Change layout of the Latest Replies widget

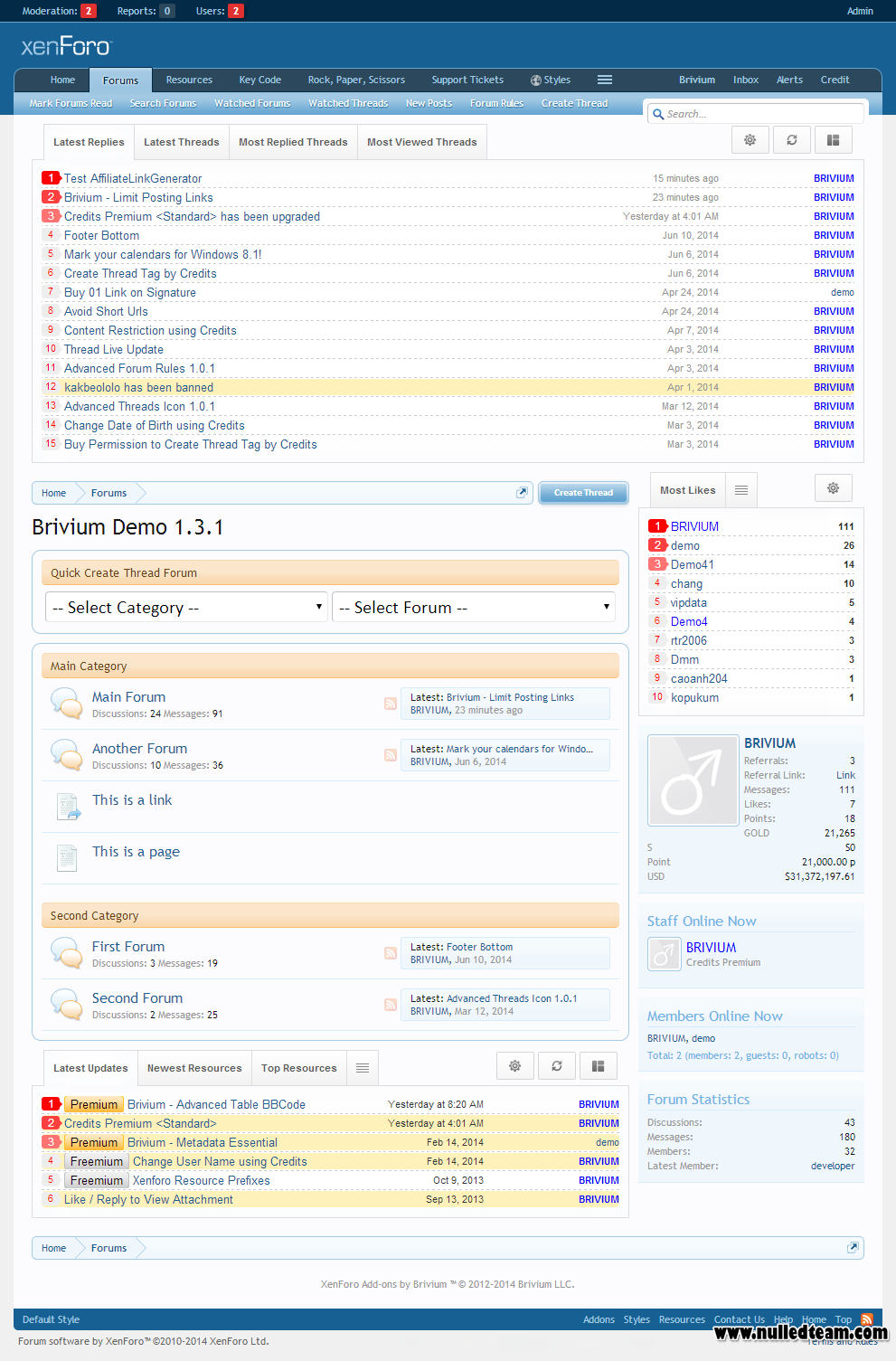[x=834, y=140]
